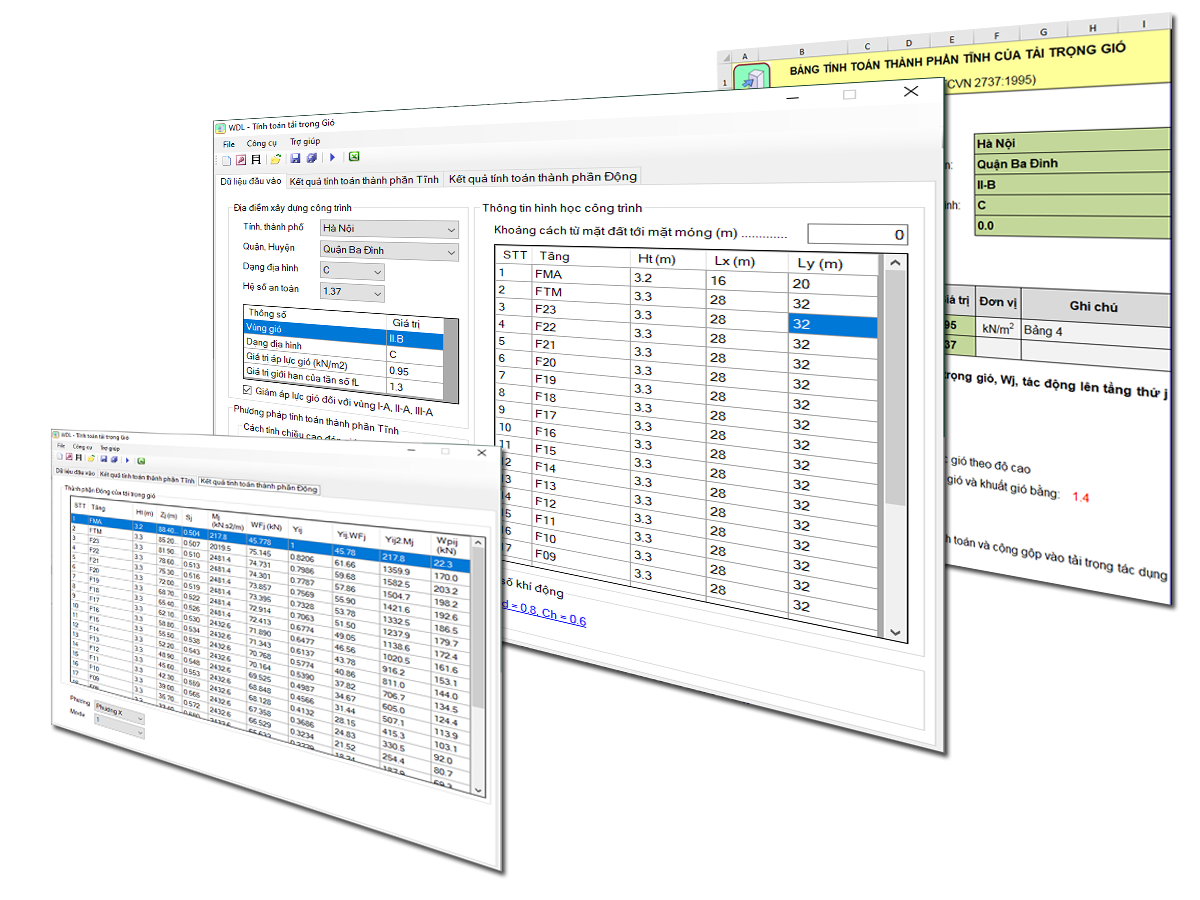1200x900 pixels.
Task: Click Ghi chú header cell in Excel sheet
Action: [x=1094, y=307]
